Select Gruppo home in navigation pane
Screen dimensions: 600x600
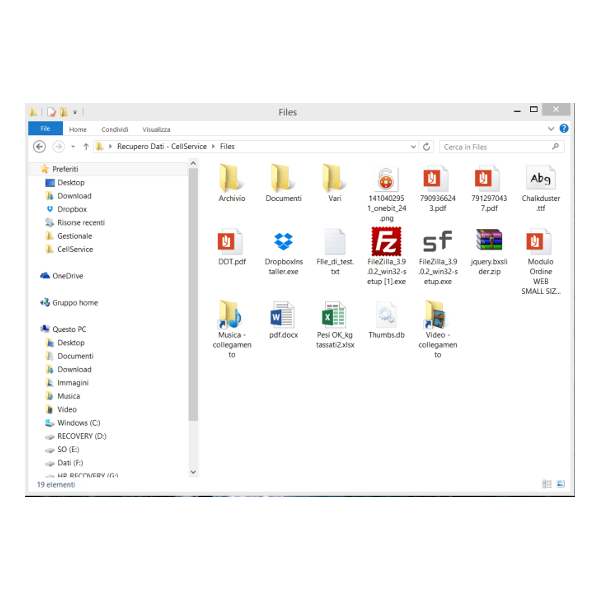[75, 303]
